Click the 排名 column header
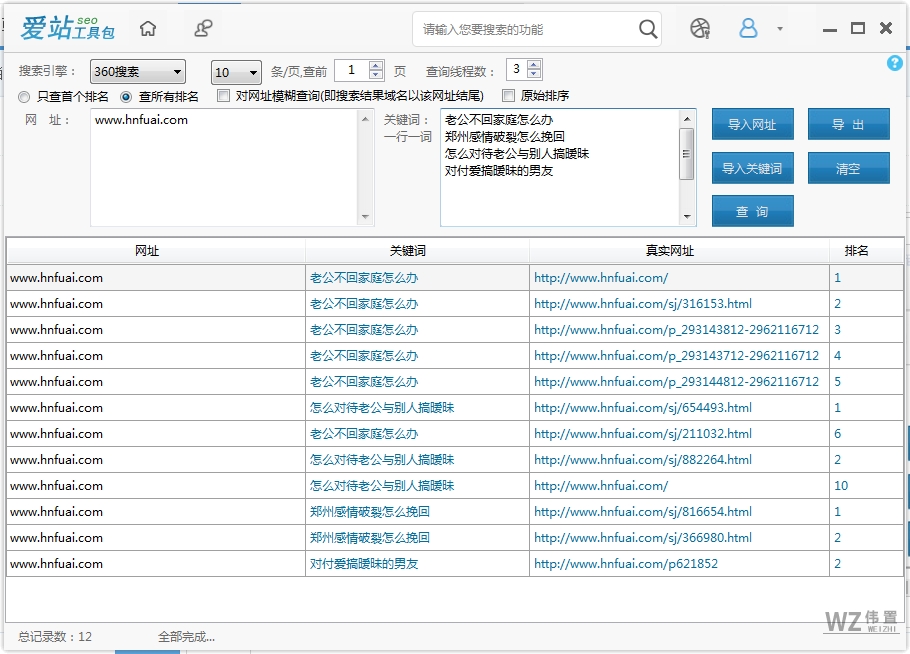The image size is (910, 654). (858, 251)
